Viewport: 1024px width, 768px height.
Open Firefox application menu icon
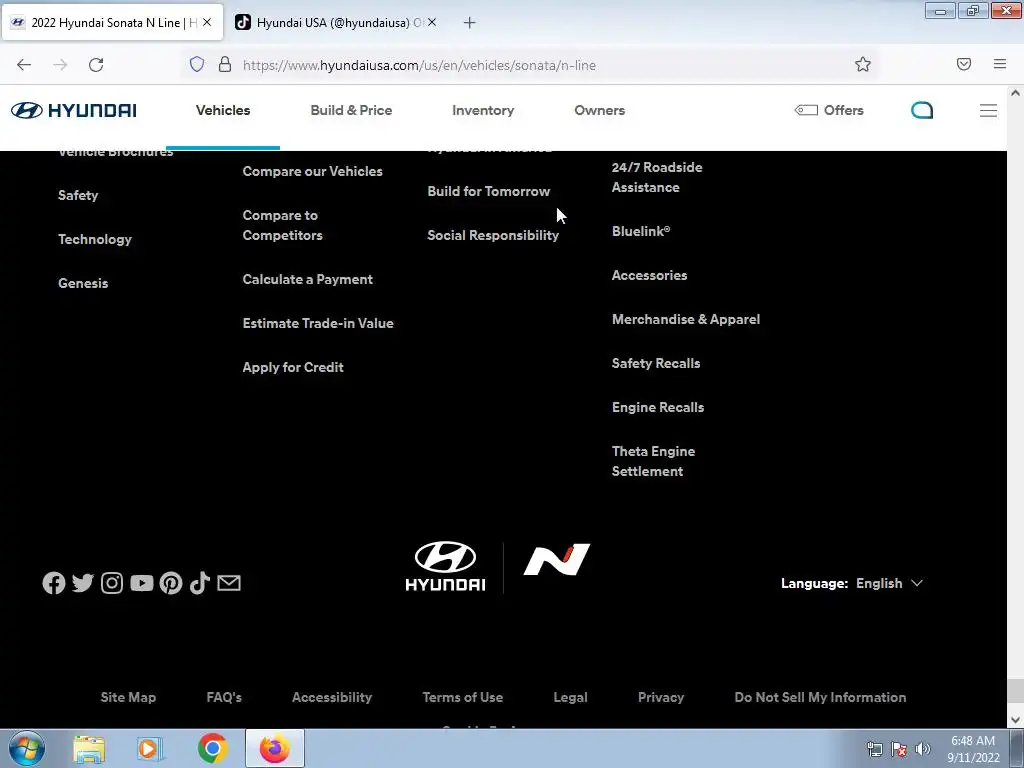[1000, 64]
